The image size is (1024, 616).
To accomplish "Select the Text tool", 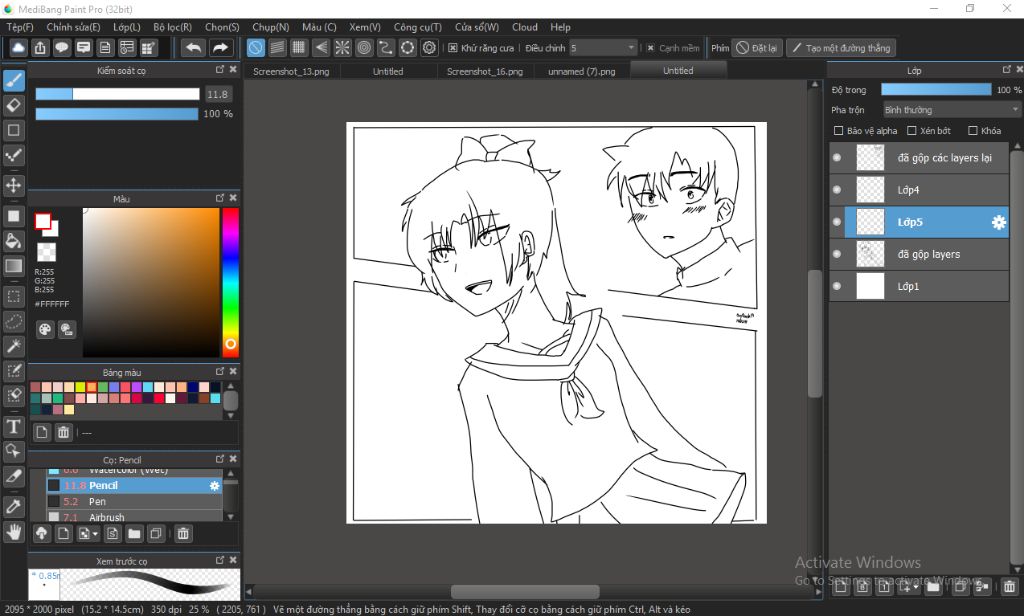I will 14,427.
